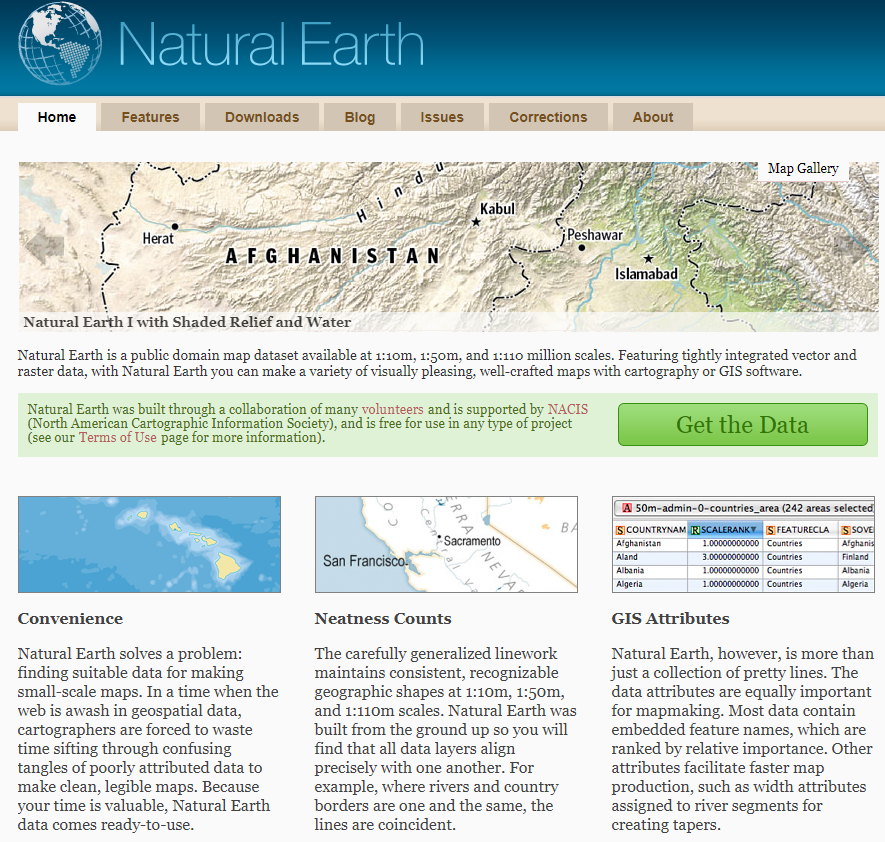The image size is (885, 842).
Task: Click the GIS Attributes heading
Action: 669,618
